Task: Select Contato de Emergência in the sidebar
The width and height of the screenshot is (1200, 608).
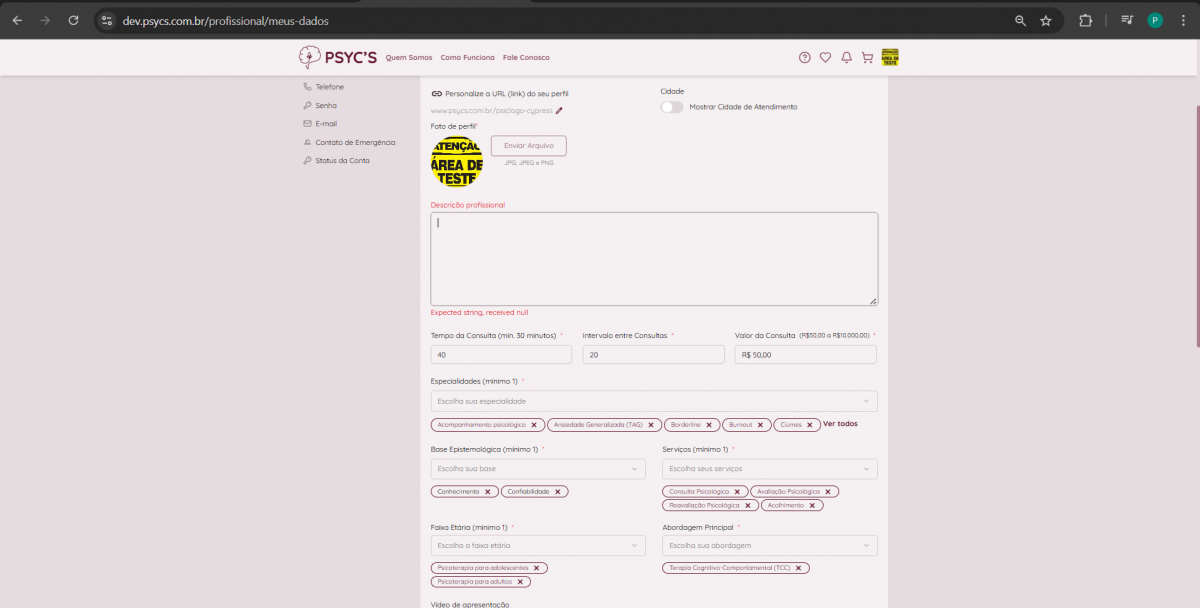Action: (354, 142)
